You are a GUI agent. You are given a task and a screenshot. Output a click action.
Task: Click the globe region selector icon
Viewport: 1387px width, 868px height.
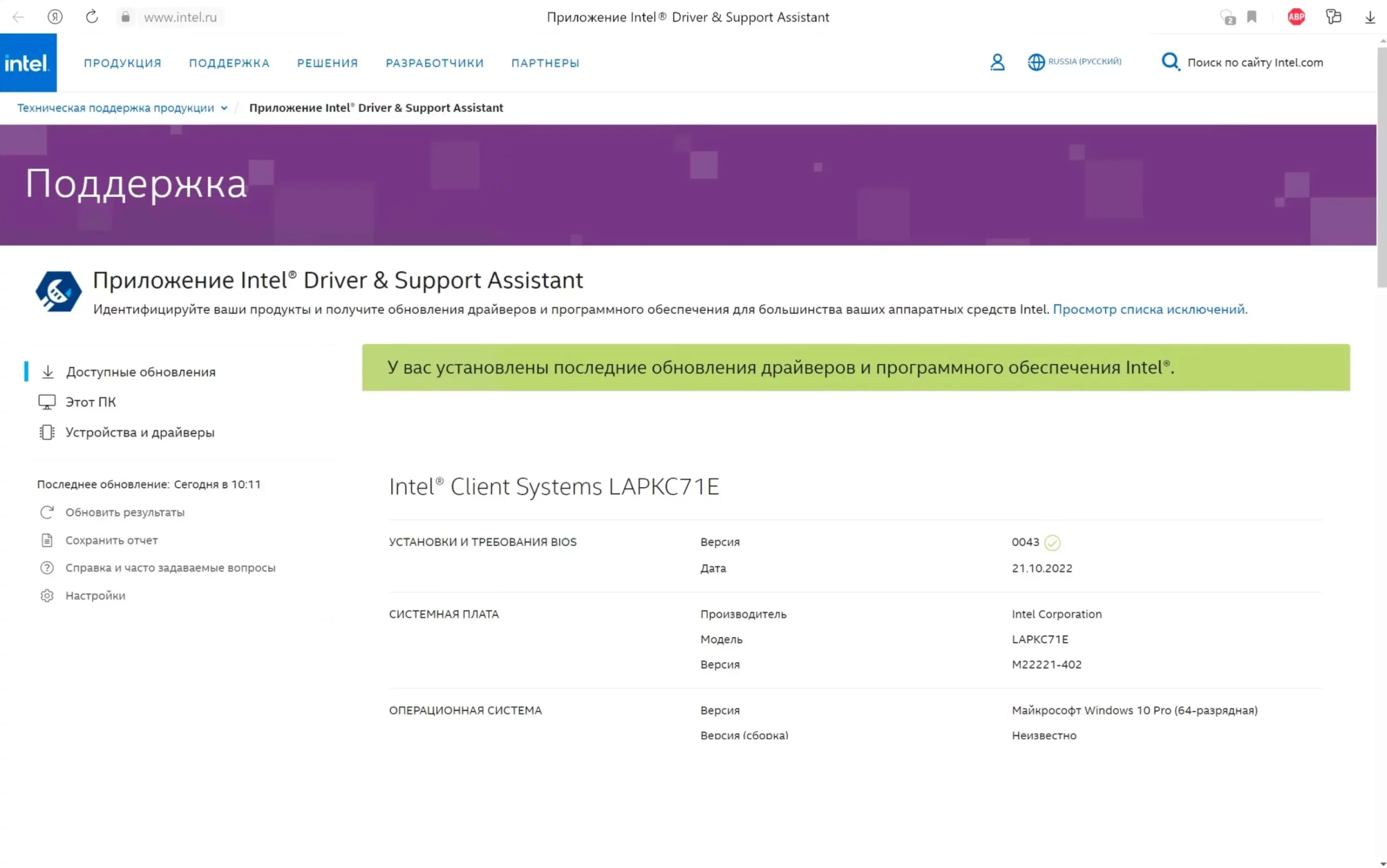click(1036, 62)
